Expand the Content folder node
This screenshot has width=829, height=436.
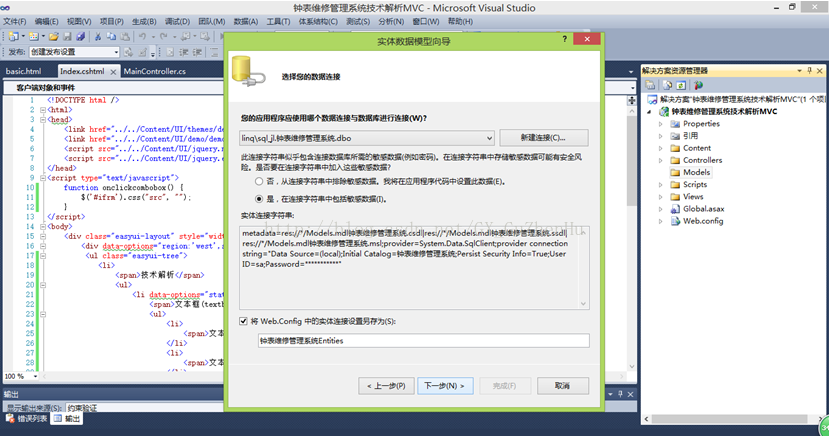(x=661, y=149)
